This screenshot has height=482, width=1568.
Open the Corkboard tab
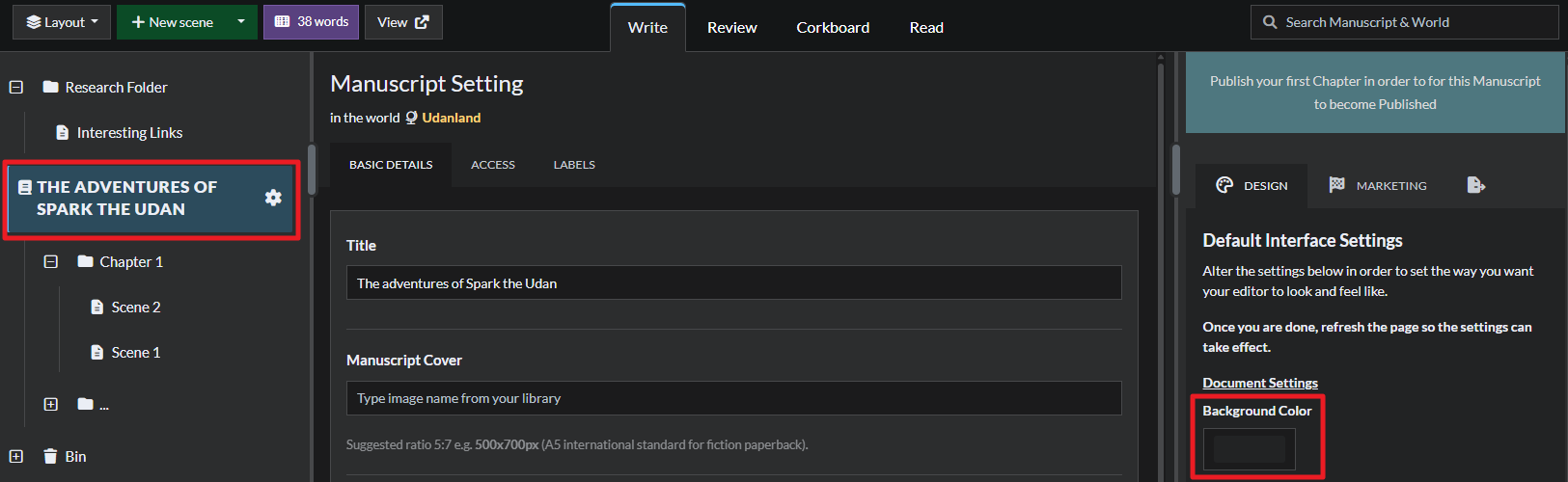(833, 28)
